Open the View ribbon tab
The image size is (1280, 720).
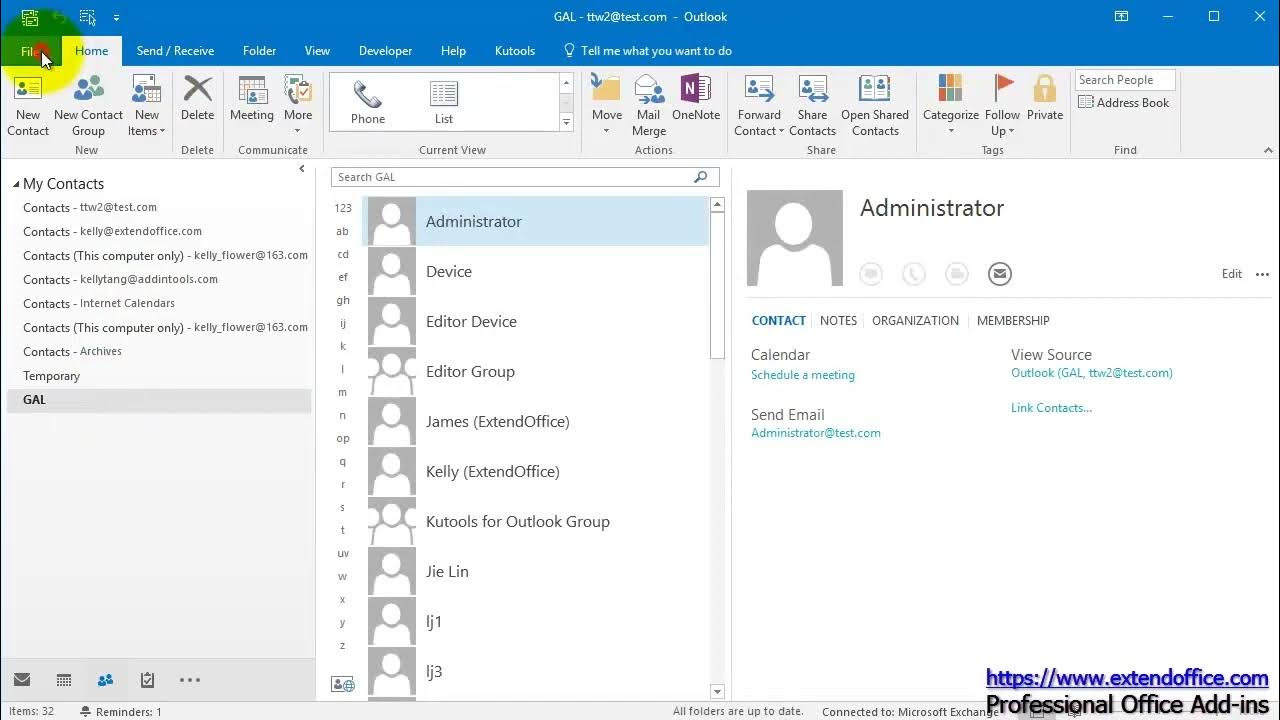pyautogui.click(x=317, y=51)
